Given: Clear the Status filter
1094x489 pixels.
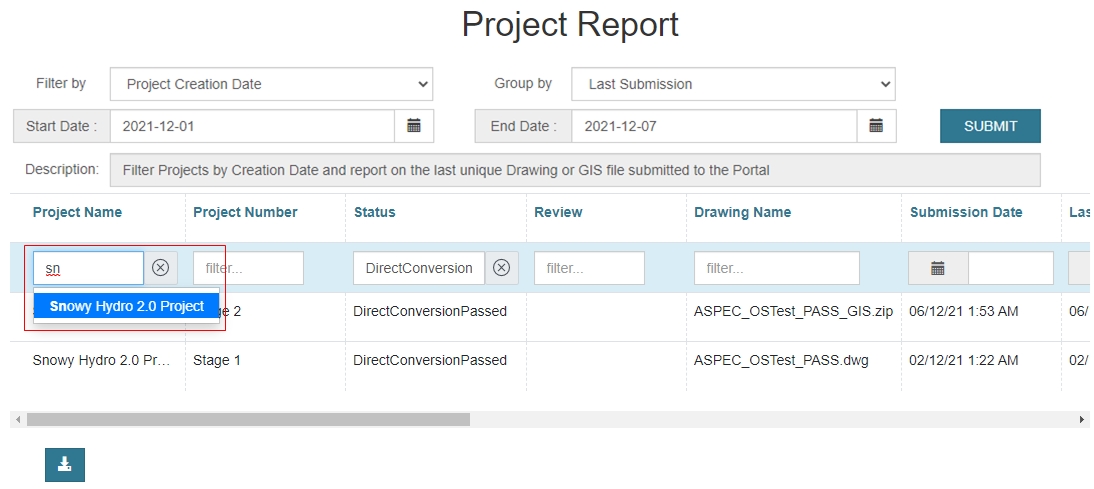Looking at the screenshot, I should [502, 268].
